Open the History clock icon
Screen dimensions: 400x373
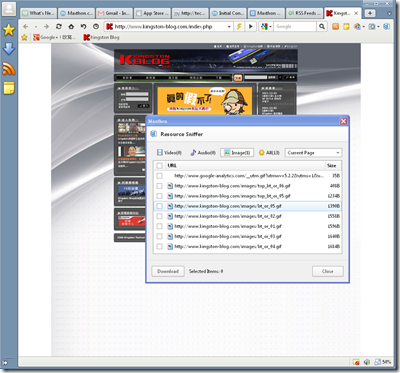click(96, 27)
